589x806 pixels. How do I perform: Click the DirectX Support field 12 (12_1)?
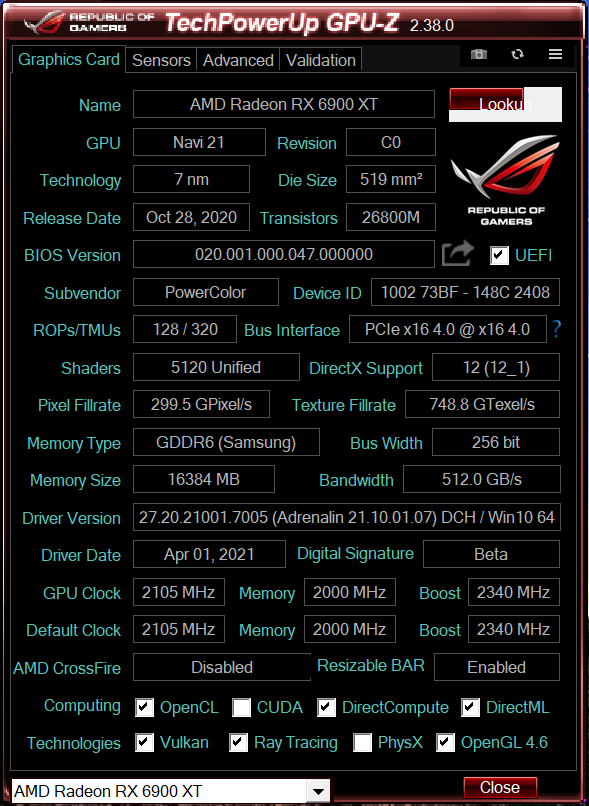(496, 368)
